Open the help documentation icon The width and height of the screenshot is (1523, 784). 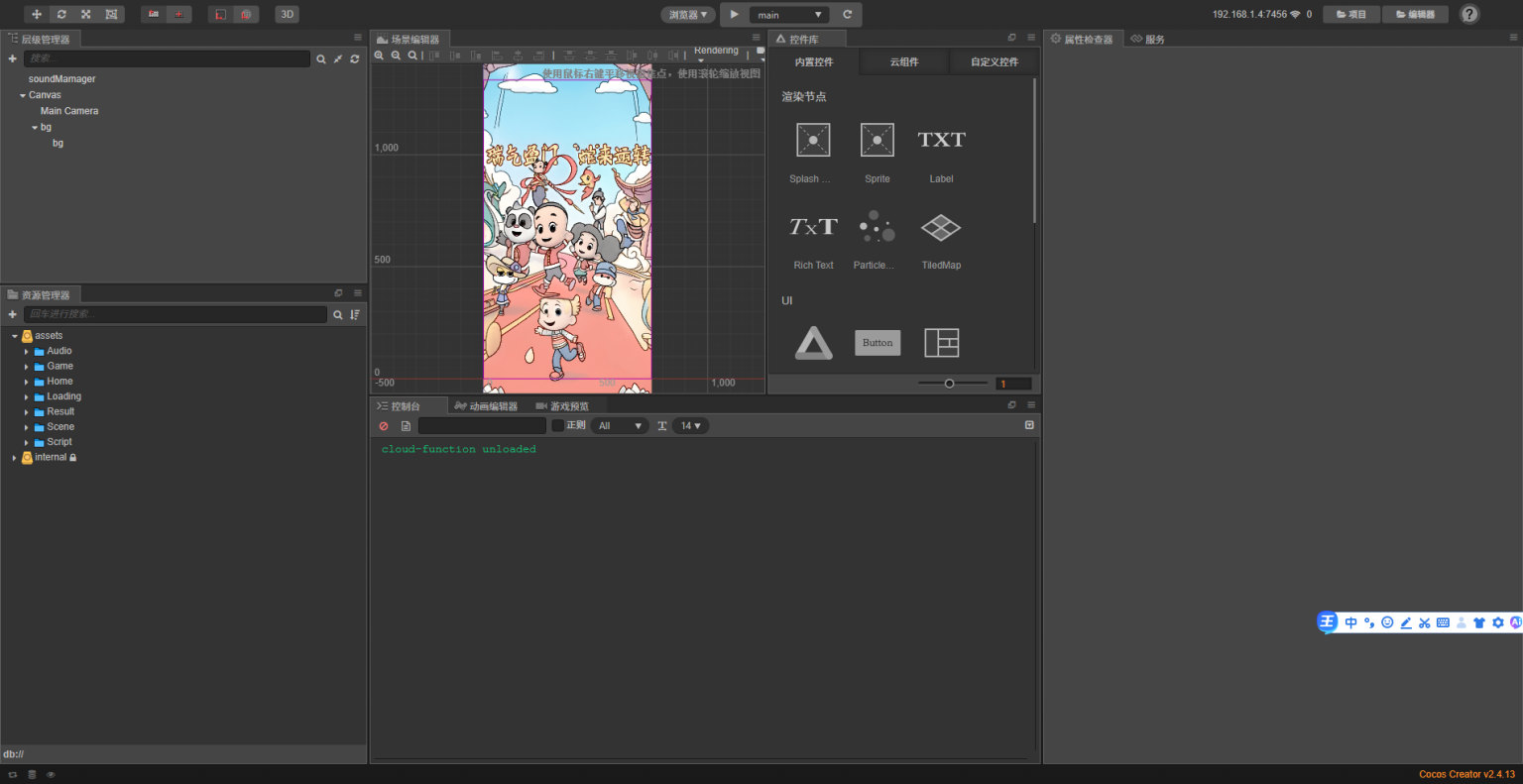click(1469, 14)
